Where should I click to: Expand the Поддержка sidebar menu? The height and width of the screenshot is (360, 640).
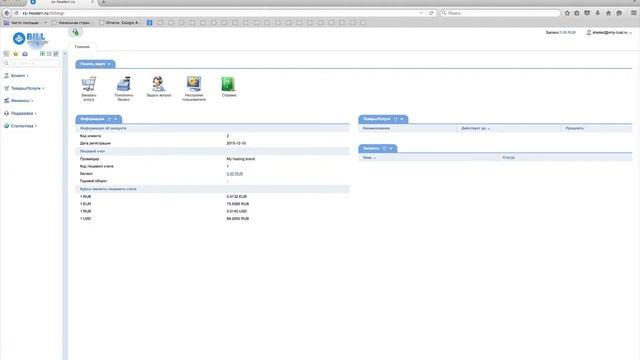(x=20, y=113)
